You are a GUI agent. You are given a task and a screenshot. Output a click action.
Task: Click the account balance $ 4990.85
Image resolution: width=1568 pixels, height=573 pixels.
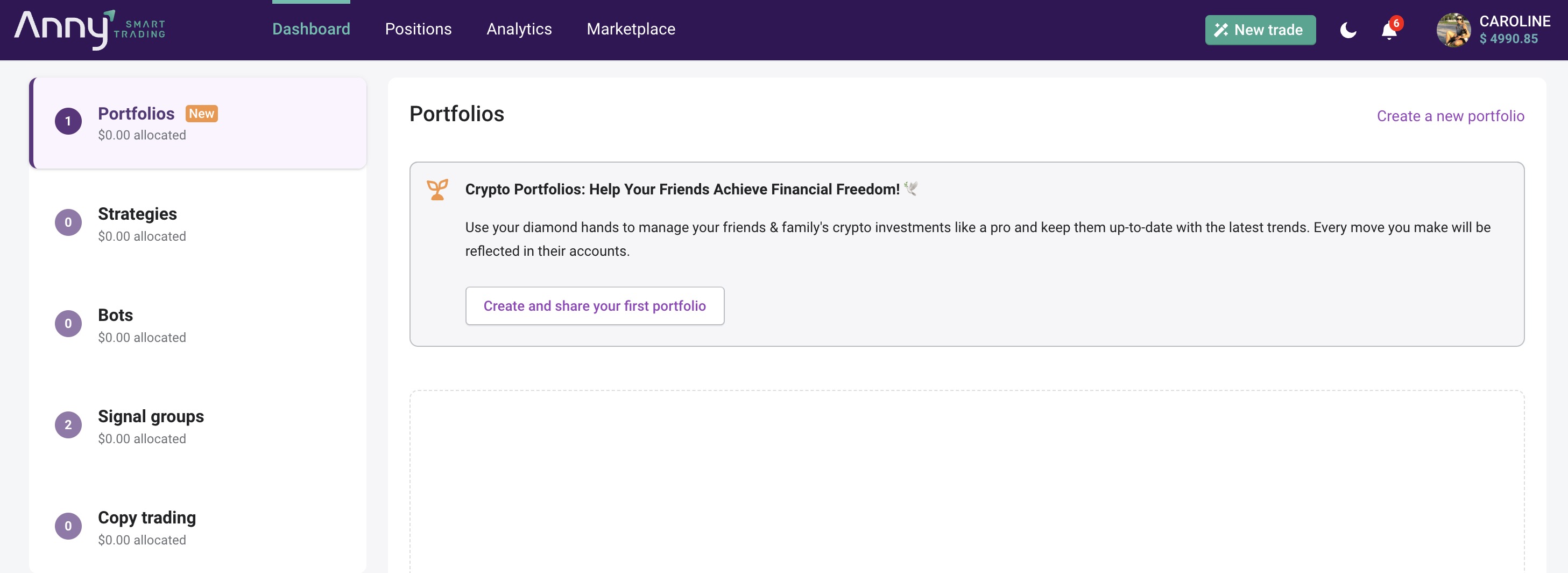click(1508, 39)
